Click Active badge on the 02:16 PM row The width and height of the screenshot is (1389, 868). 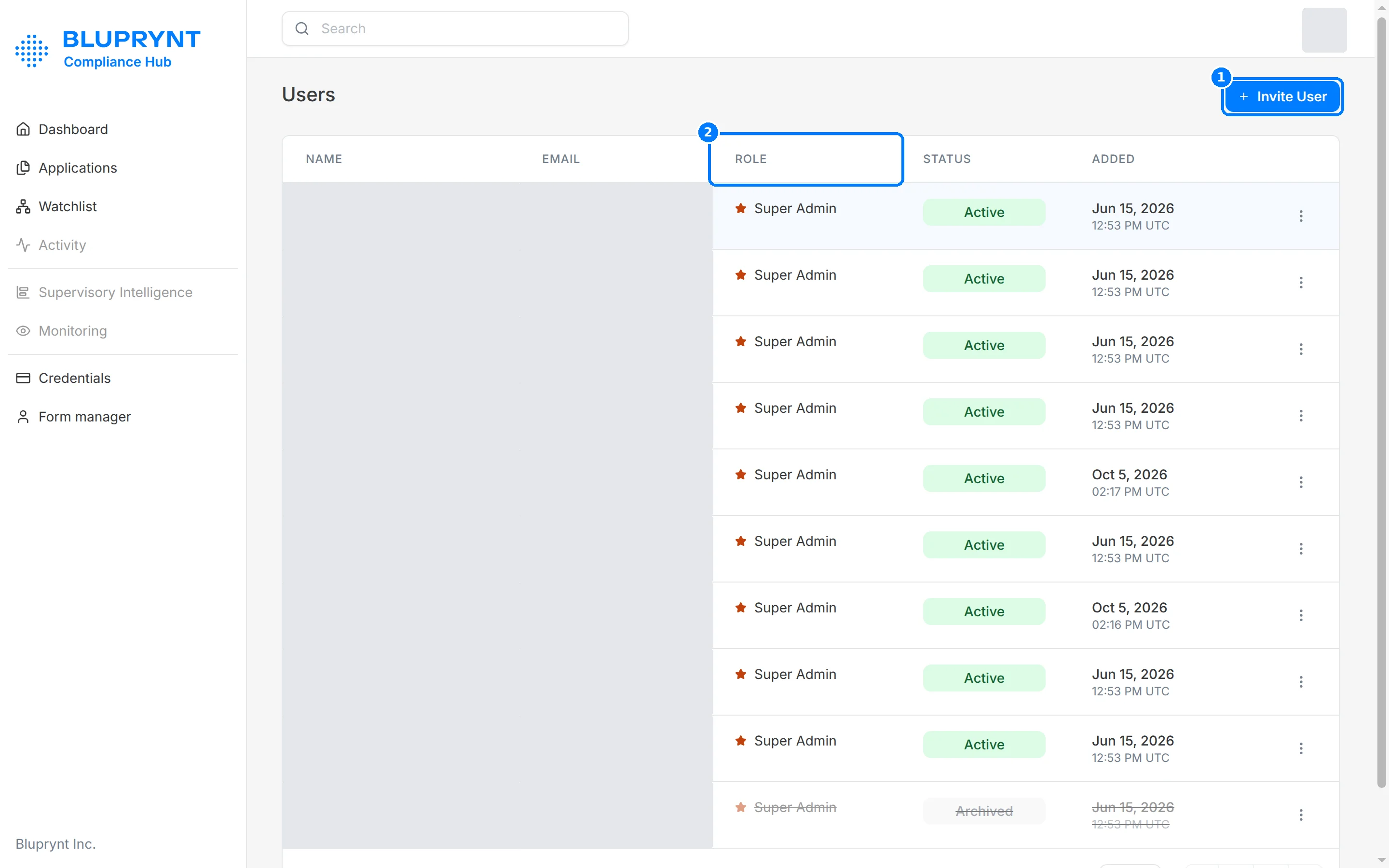[x=984, y=611]
